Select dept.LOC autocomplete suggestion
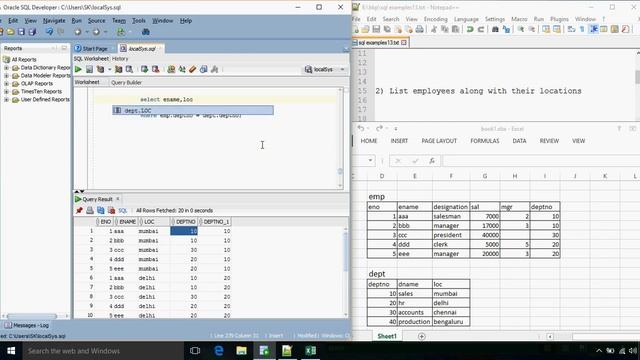Screen dimensions: 640x360 193,110
